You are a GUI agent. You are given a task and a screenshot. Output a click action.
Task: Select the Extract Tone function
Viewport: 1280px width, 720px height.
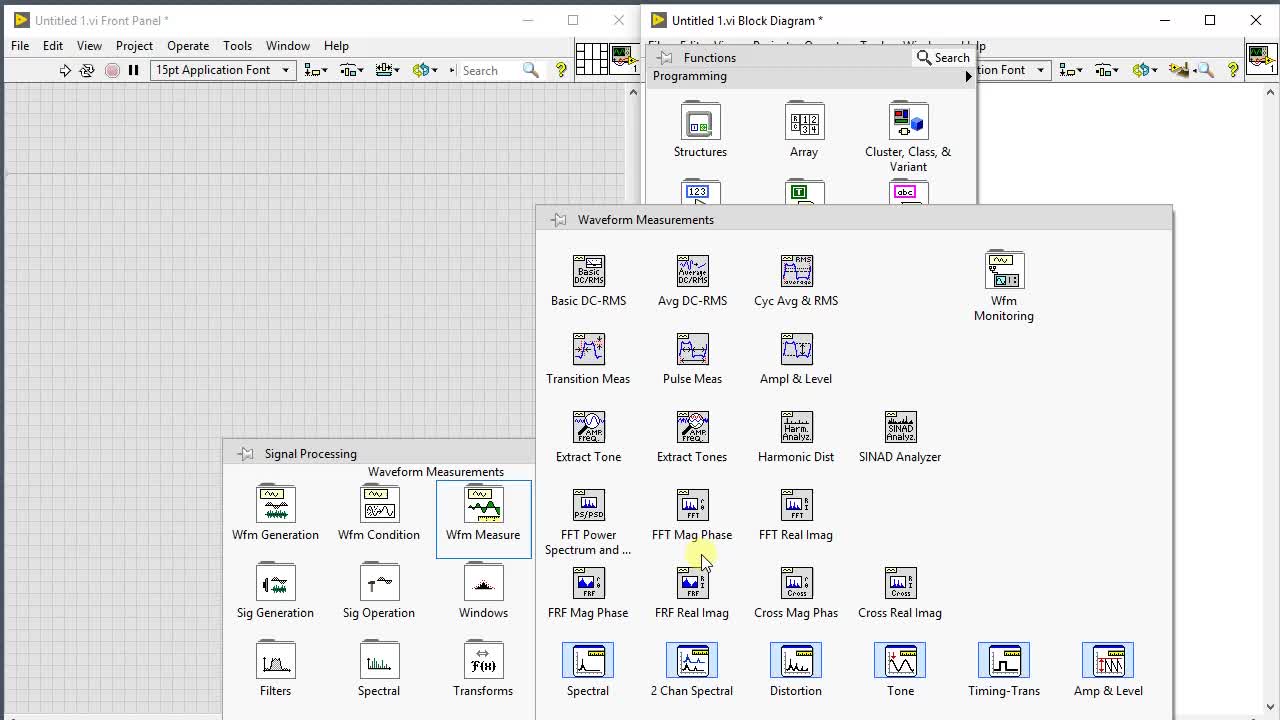tap(589, 427)
